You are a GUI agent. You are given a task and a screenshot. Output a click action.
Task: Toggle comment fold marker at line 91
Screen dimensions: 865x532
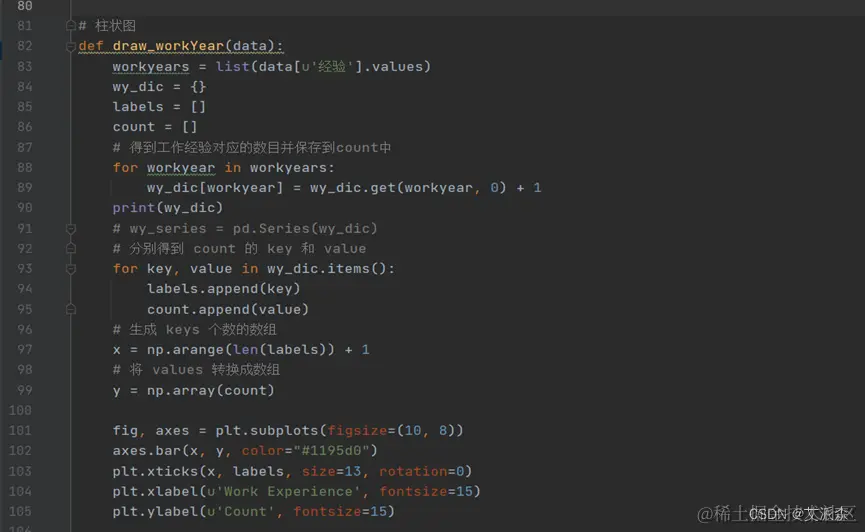[x=71, y=228]
